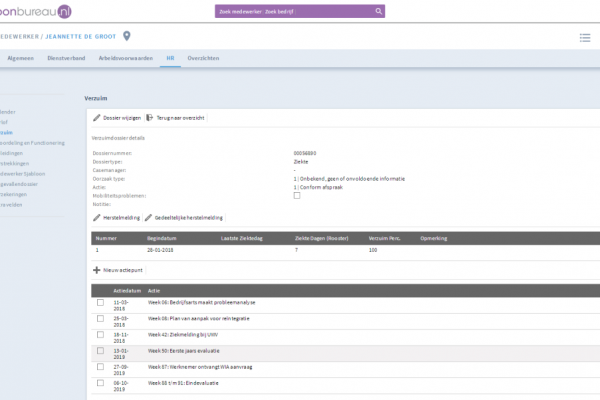600x400 pixels.
Task: Select sickness record row number 1
Action: pos(97,251)
